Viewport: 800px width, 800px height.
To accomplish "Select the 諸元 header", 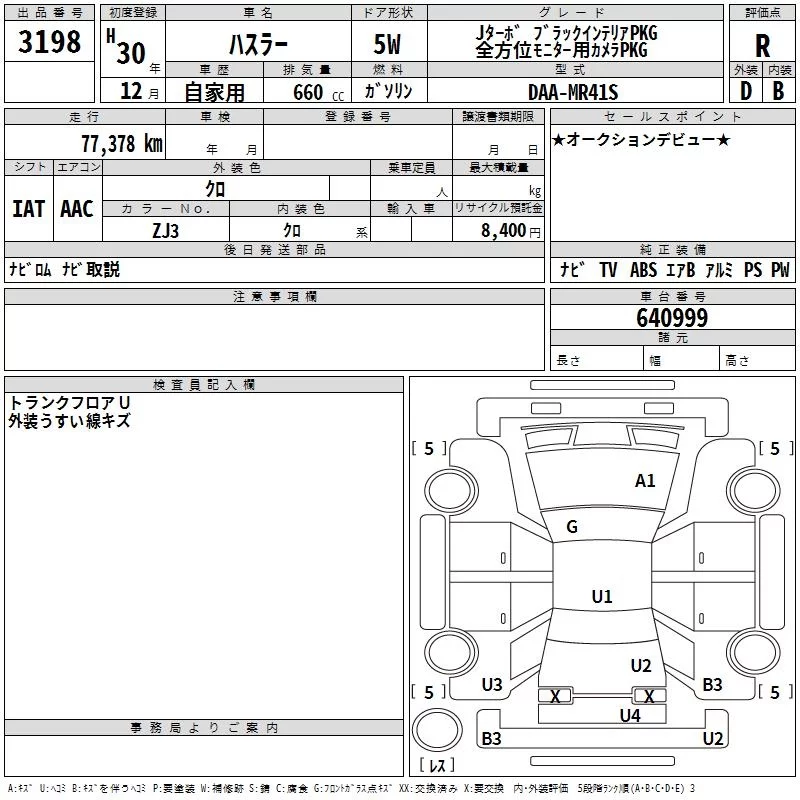I will tap(672, 337).
